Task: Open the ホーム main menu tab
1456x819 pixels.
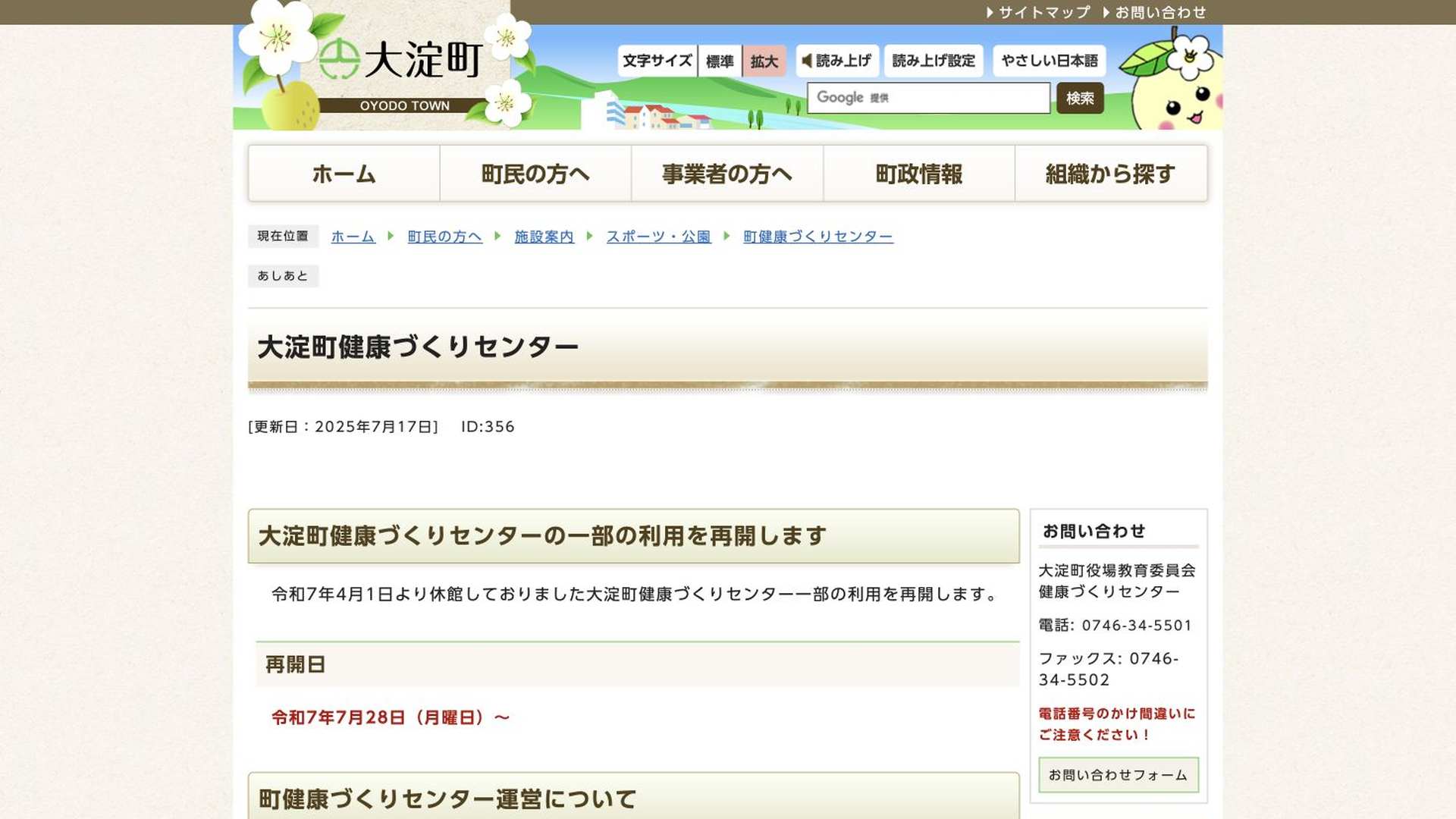Action: pyautogui.click(x=344, y=174)
